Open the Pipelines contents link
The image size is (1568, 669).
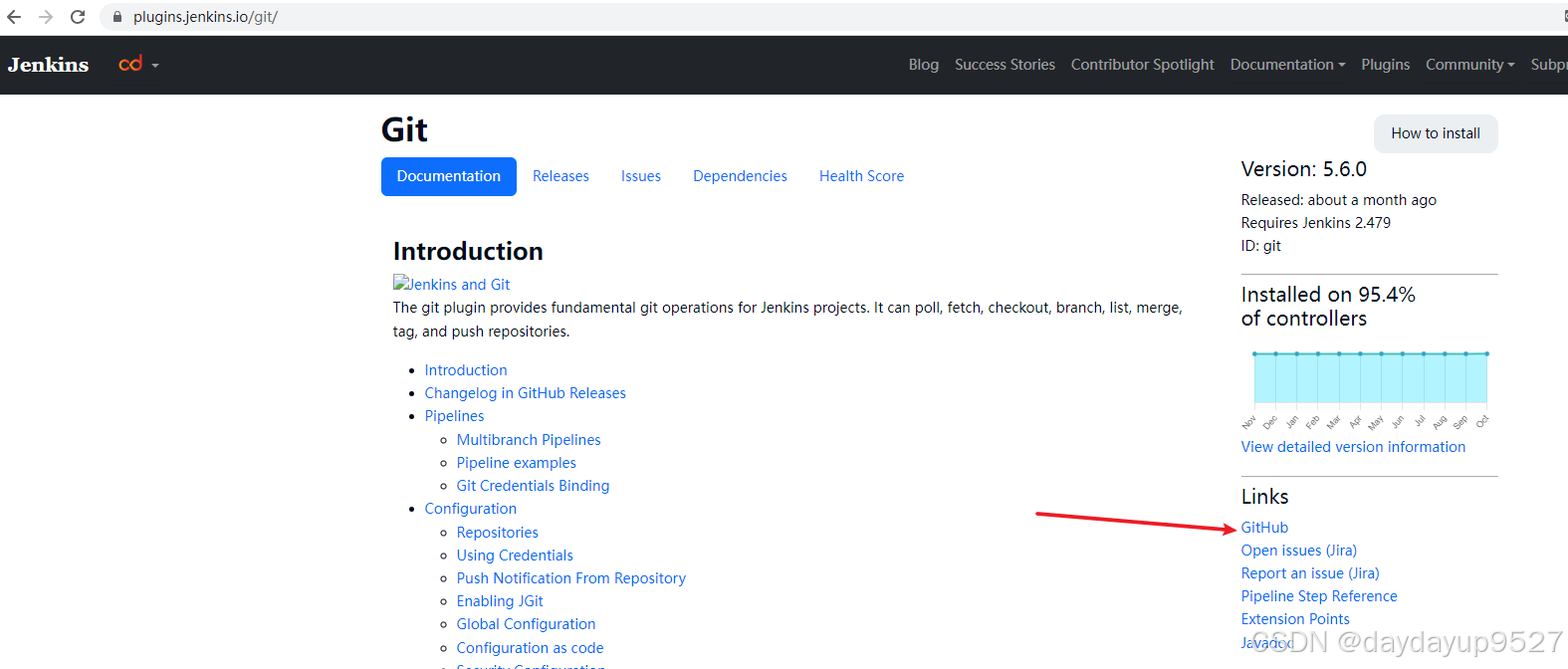(454, 416)
